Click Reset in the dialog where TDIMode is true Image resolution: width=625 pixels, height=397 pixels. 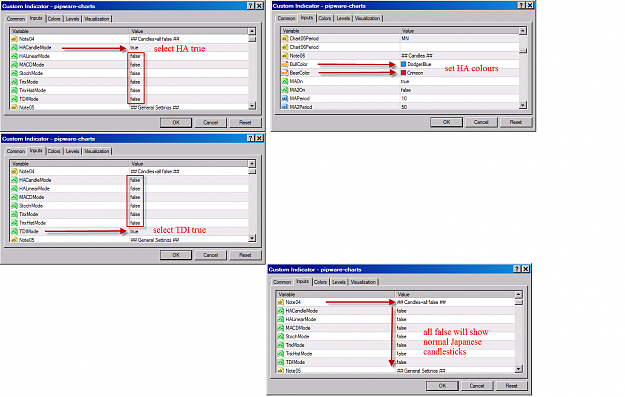coord(245,255)
